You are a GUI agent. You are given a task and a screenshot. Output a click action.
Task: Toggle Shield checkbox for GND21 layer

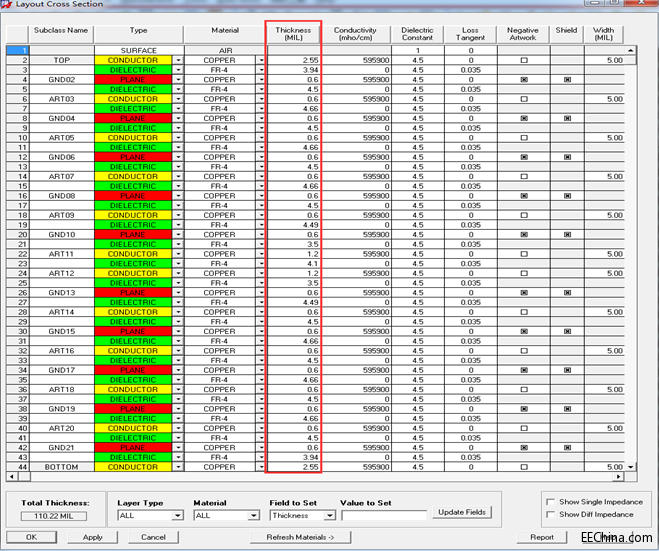coord(567,448)
